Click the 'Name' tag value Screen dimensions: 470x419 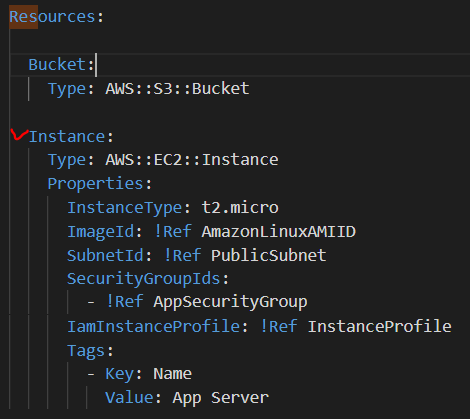(x=172, y=374)
